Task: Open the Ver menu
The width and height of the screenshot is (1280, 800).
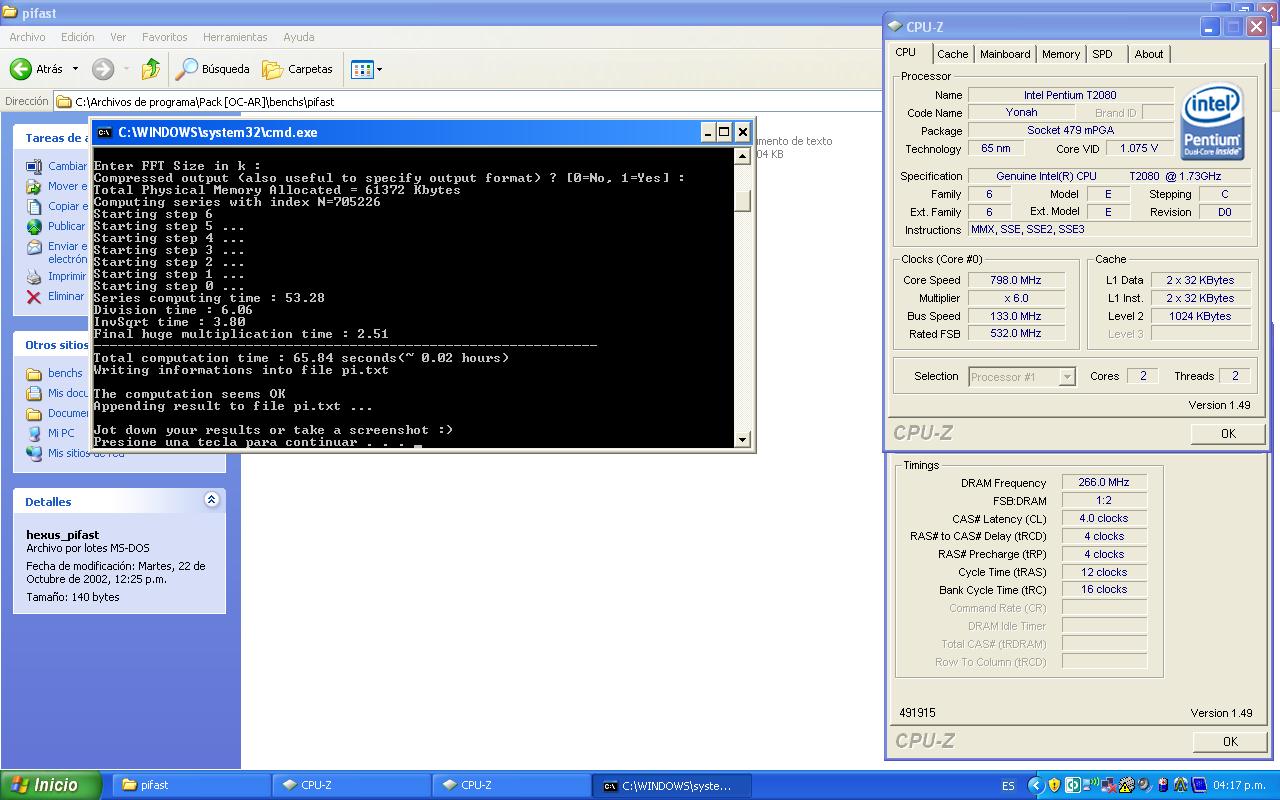Action: (118, 37)
